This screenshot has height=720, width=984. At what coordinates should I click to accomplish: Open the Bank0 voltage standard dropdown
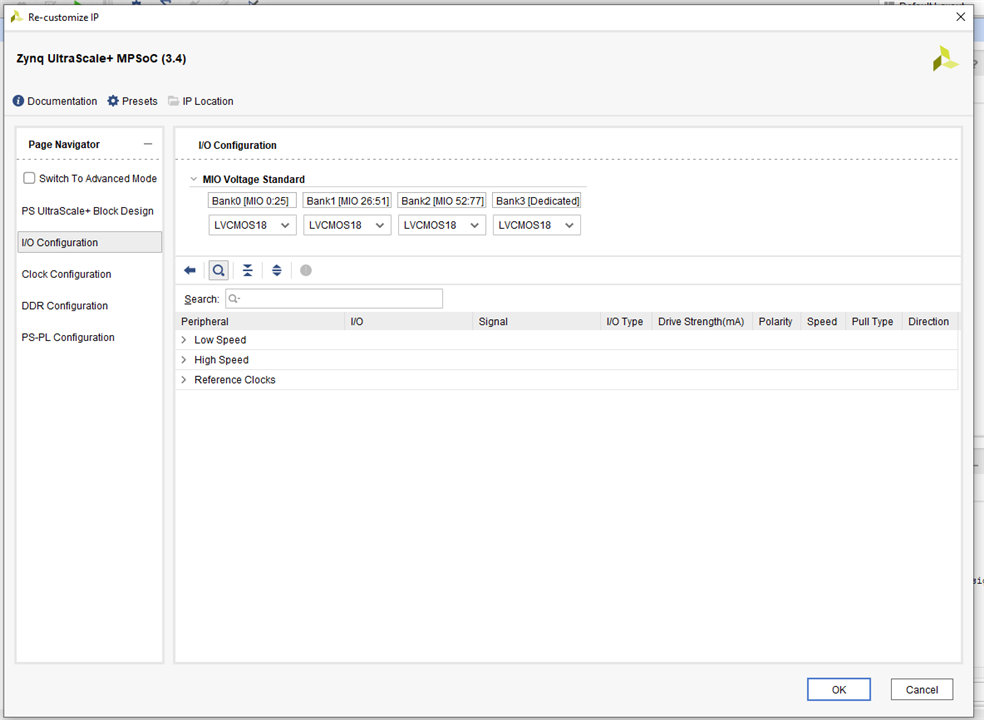pyautogui.click(x=252, y=225)
